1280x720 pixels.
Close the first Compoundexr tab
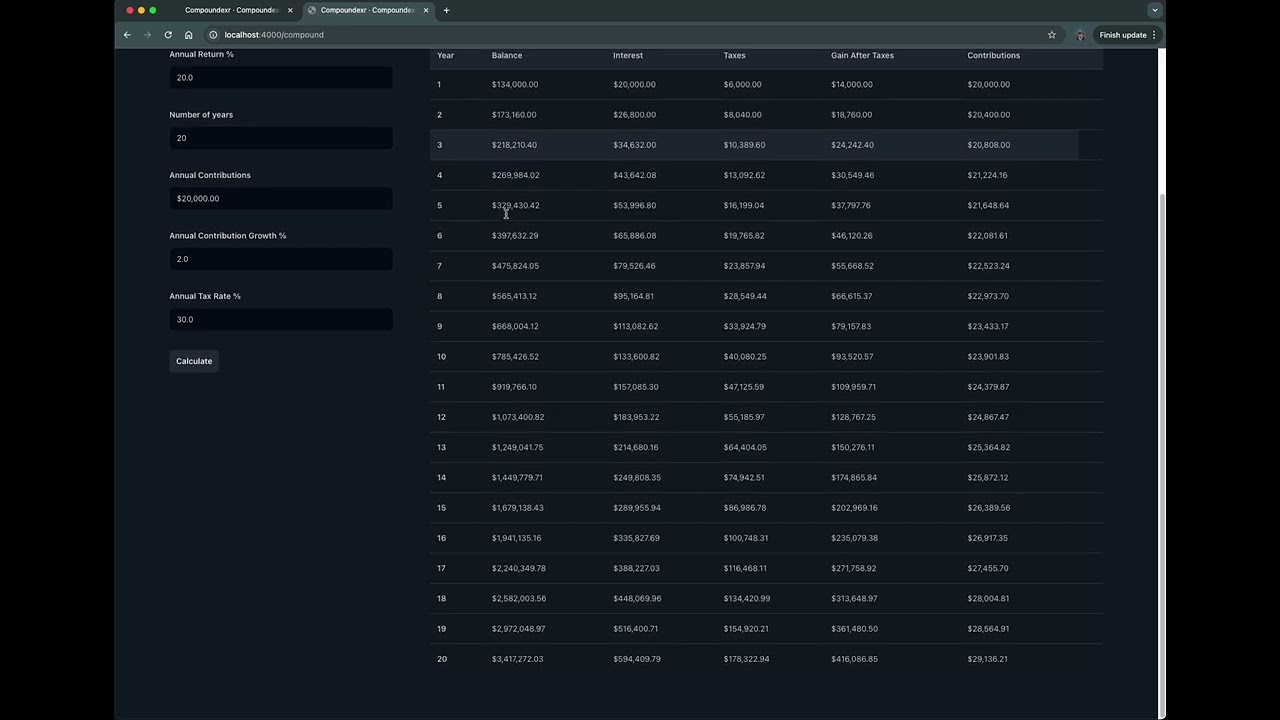(x=290, y=10)
